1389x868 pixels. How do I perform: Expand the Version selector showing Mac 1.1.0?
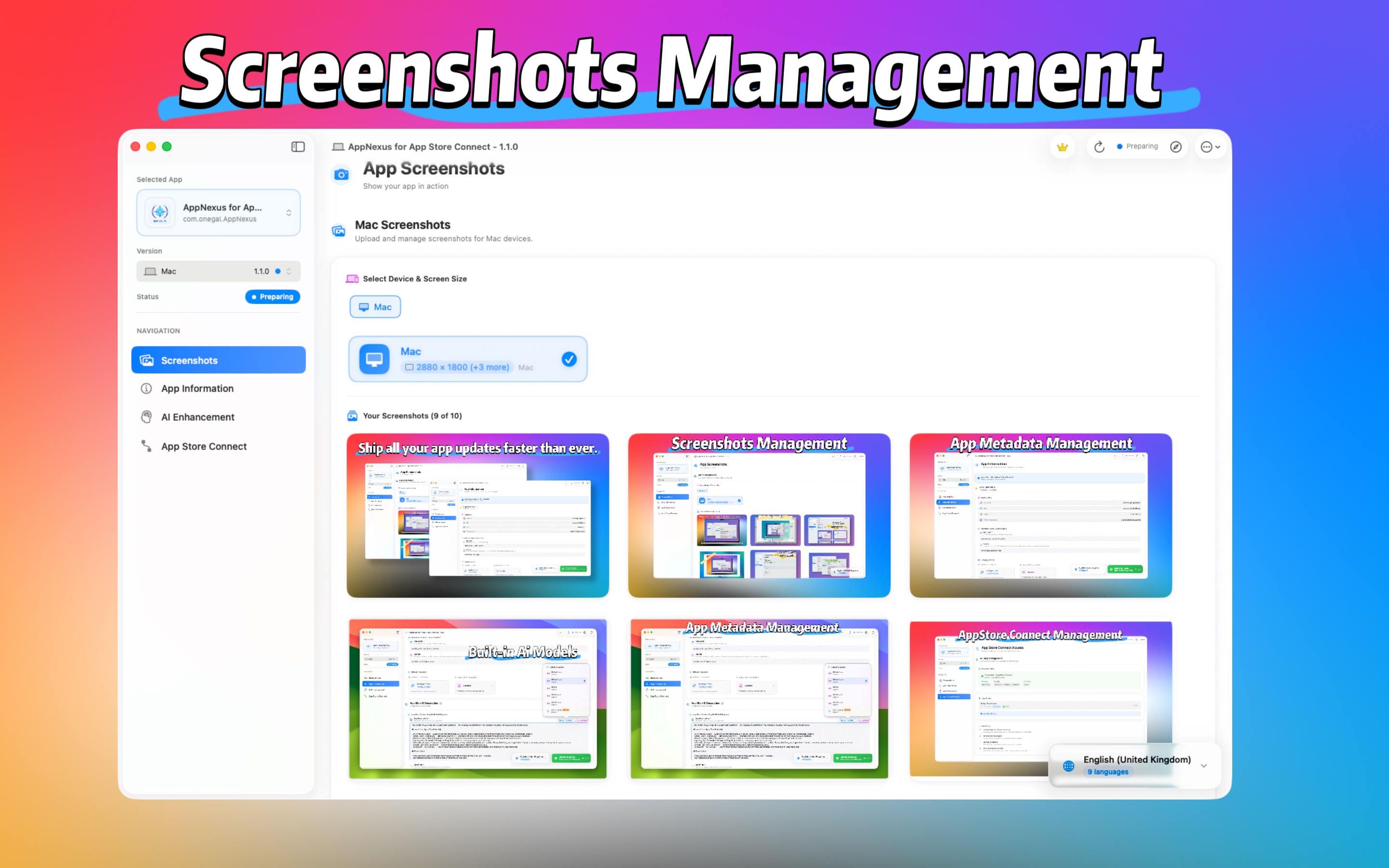(x=289, y=271)
